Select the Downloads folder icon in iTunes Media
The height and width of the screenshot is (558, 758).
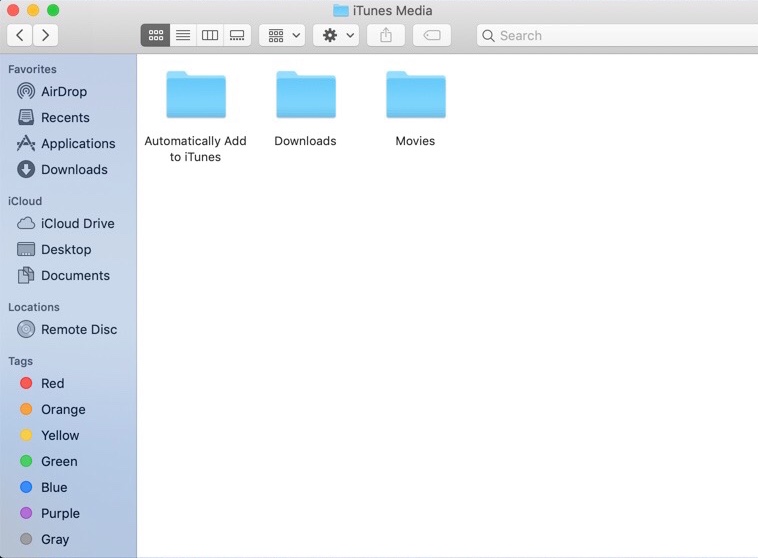(306, 95)
